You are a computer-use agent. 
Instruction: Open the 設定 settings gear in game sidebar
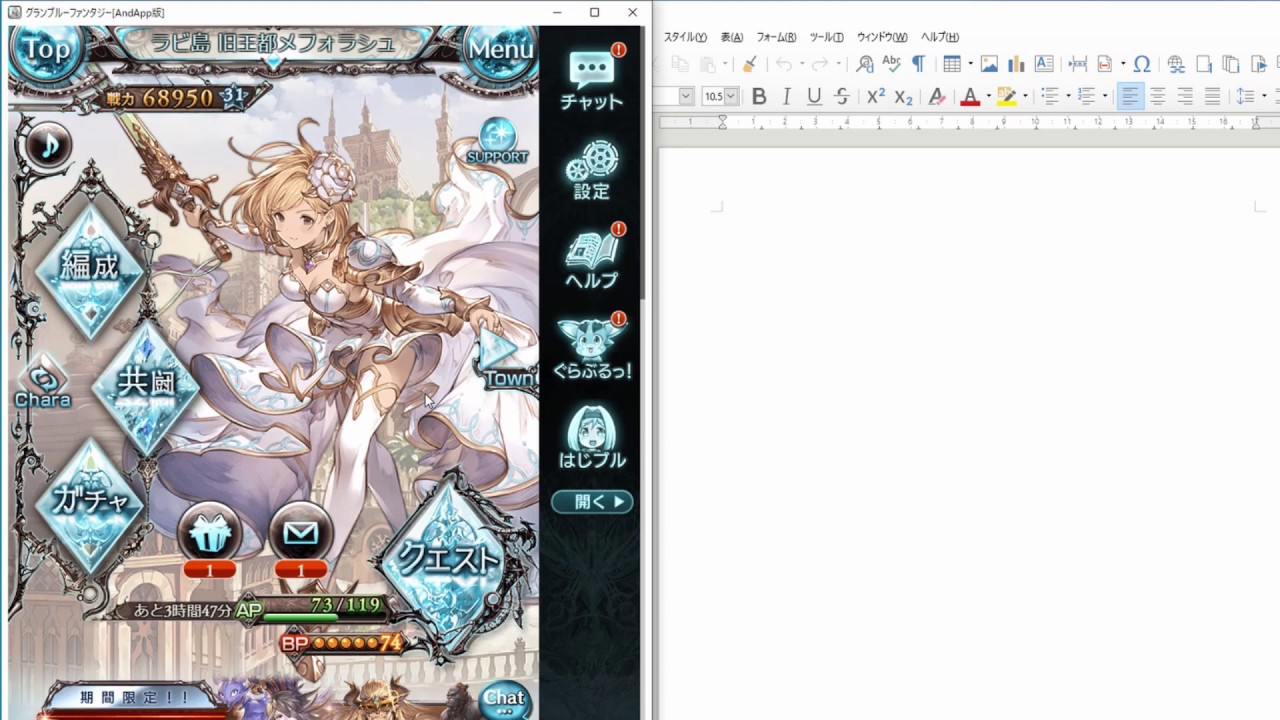point(592,170)
